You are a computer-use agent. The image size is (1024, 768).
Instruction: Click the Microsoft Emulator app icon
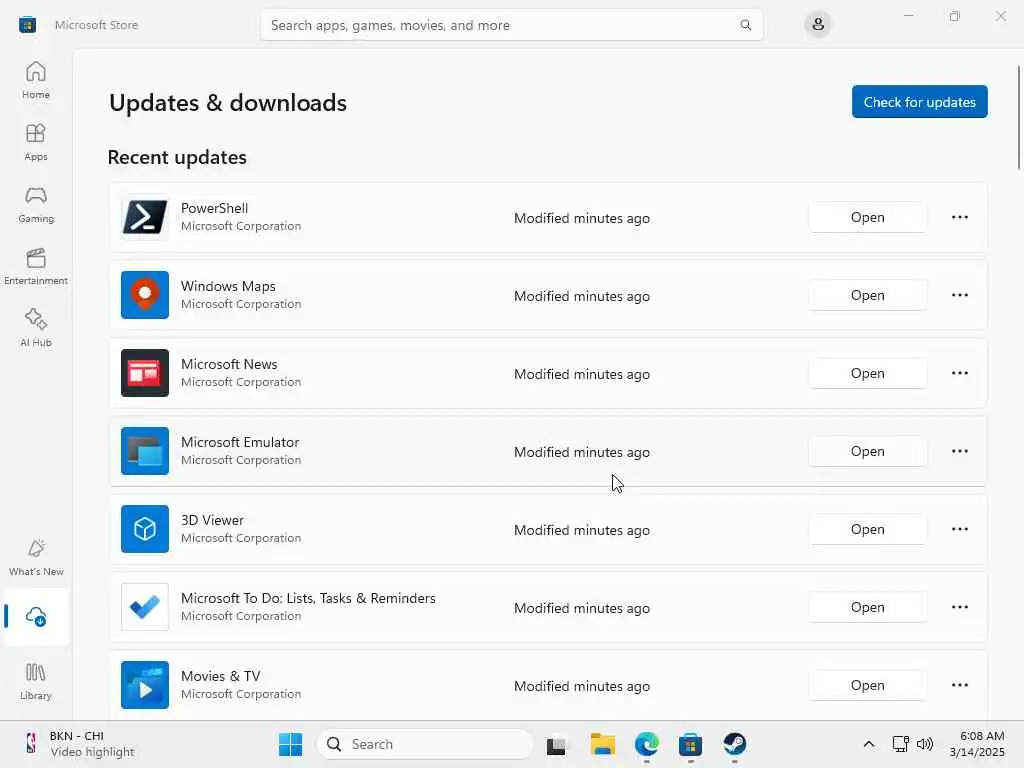(x=145, y=451)
